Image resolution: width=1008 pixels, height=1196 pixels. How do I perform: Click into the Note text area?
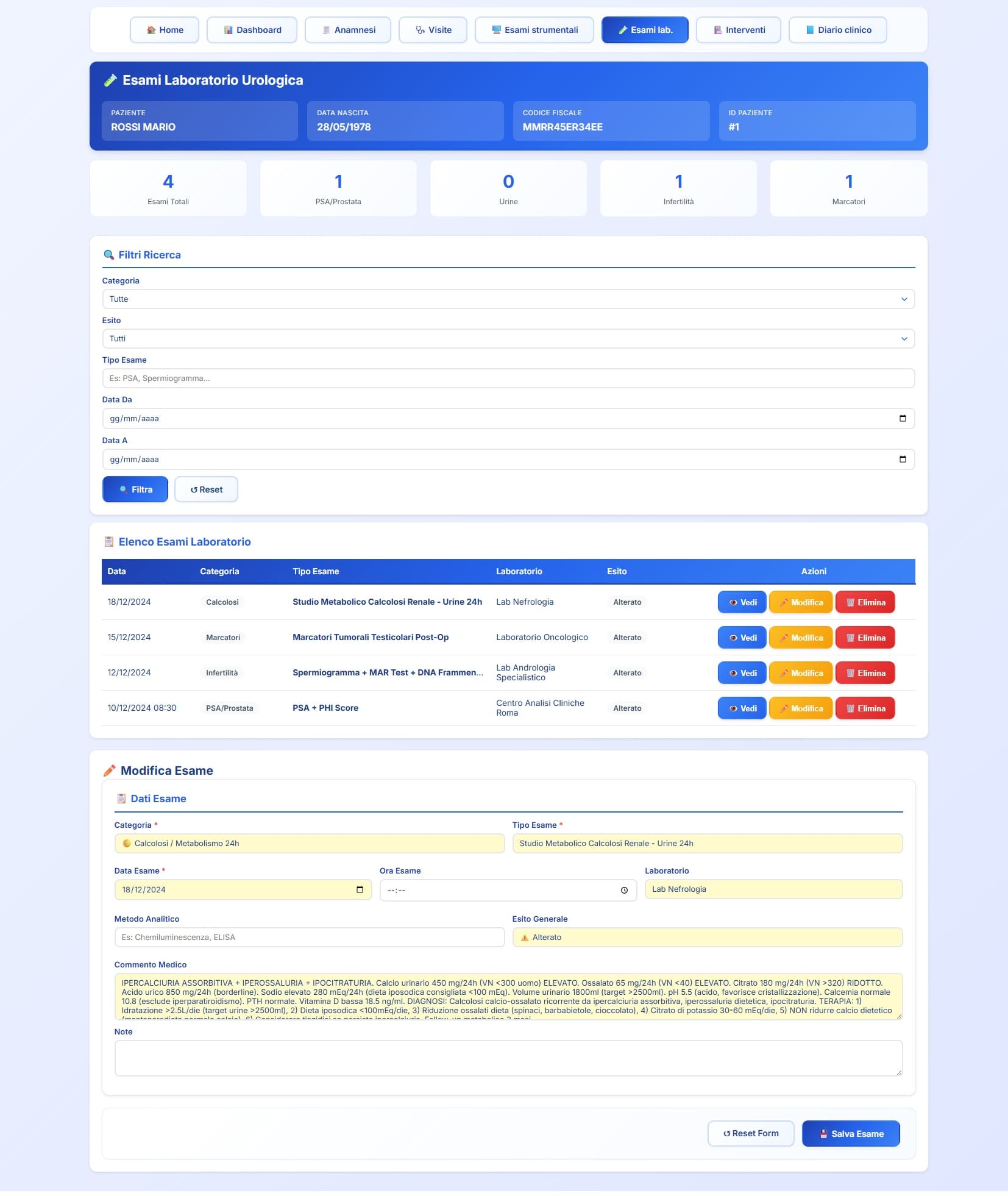(508, 1058)
